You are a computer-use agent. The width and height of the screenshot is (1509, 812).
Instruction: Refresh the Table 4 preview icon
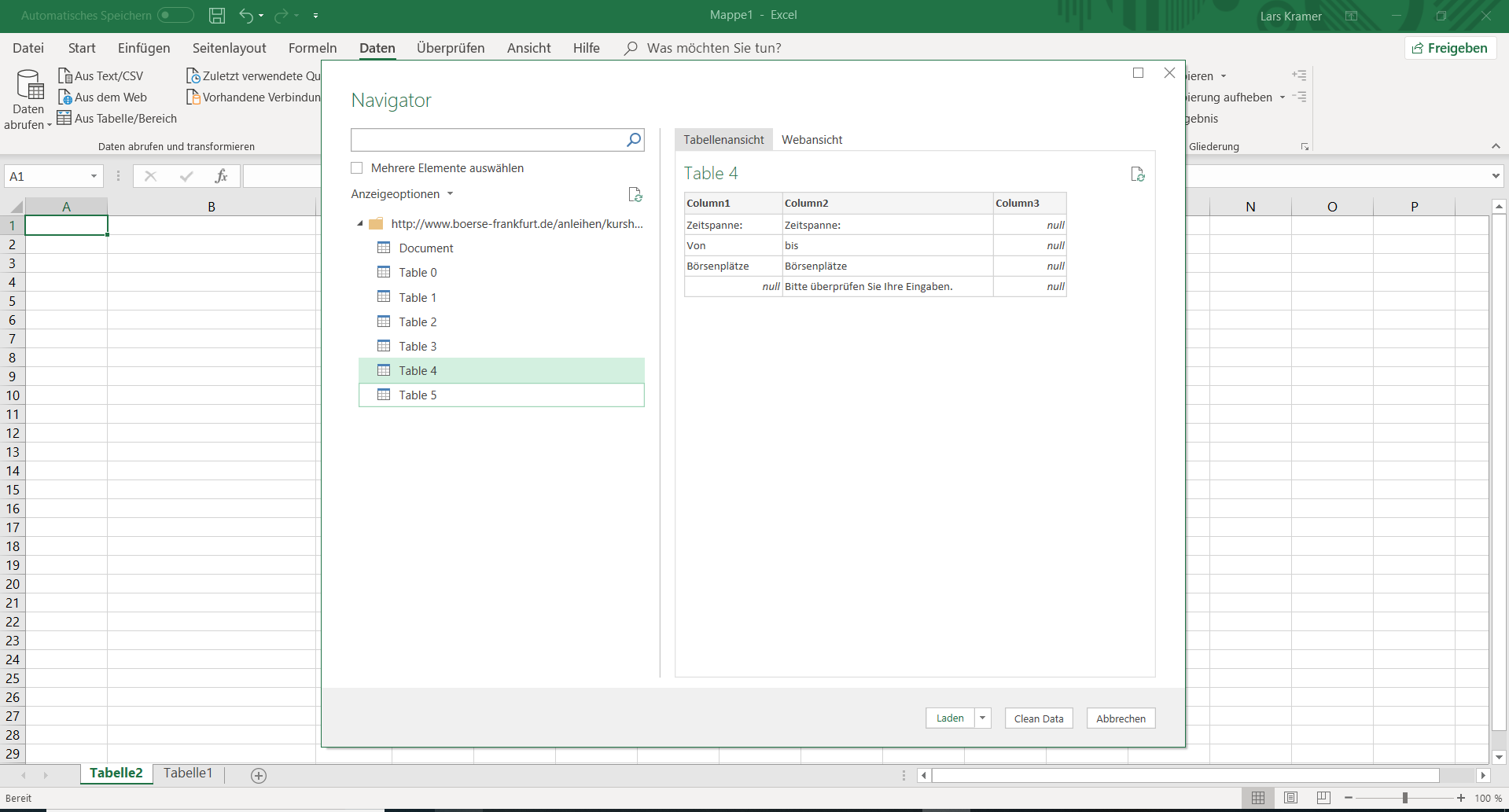tap(1137, 175)
